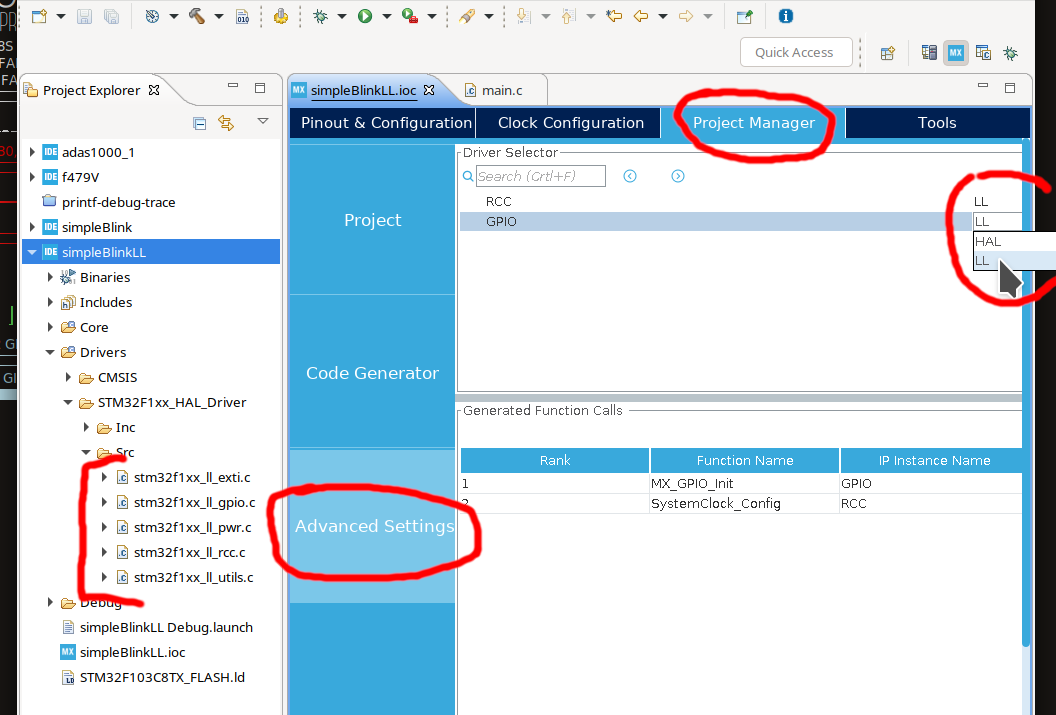Image resolution: width=1056 pixels, height=715 pixels.
Task: Select the simpleBlinkLL.ioc file in tree
Action: tap(132, 652)
